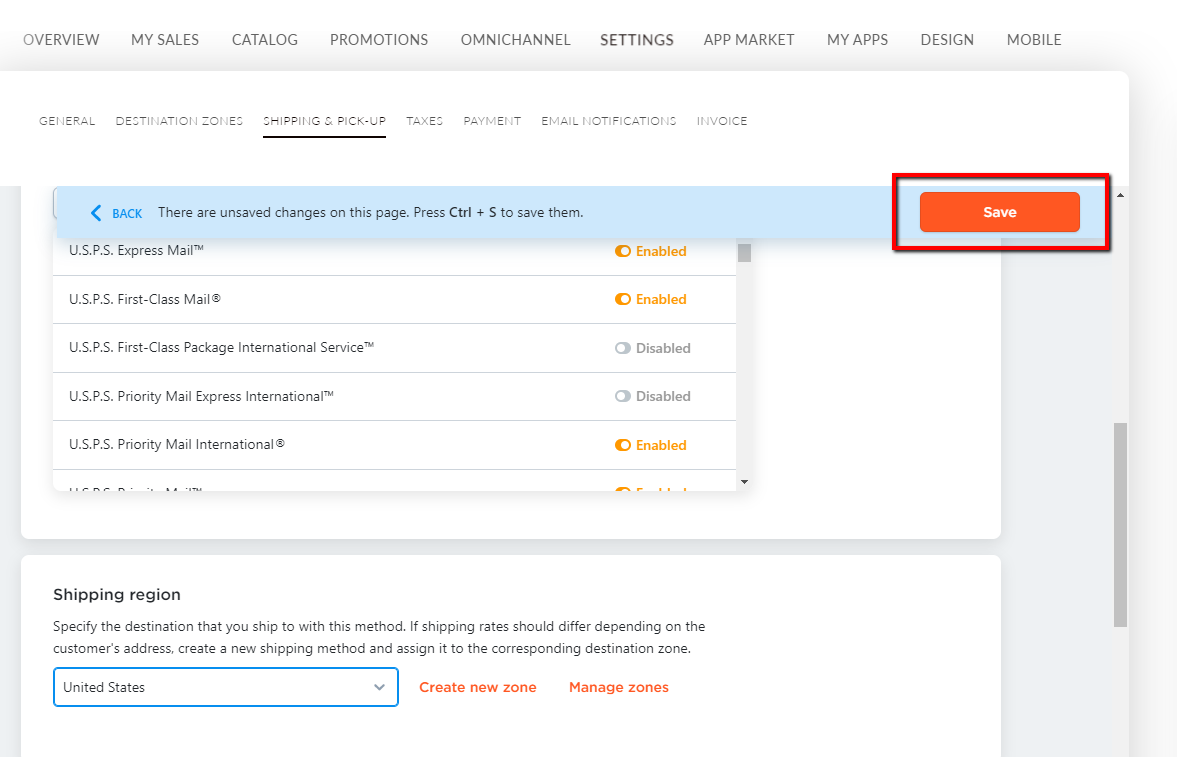Viewport: 1177px width, 757px height.
Task: Switch to the Payment tab
Action: pyautogui.click(x=492, y=121)
